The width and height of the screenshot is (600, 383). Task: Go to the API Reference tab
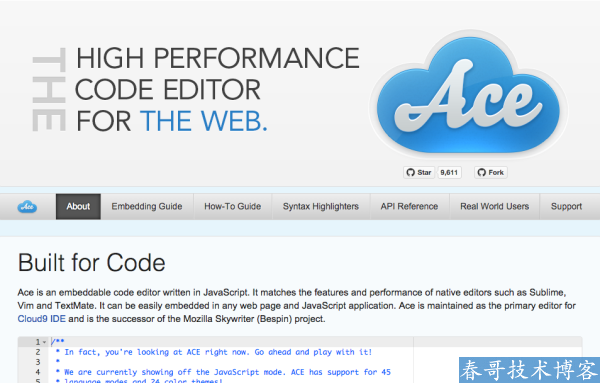point(409,207)
